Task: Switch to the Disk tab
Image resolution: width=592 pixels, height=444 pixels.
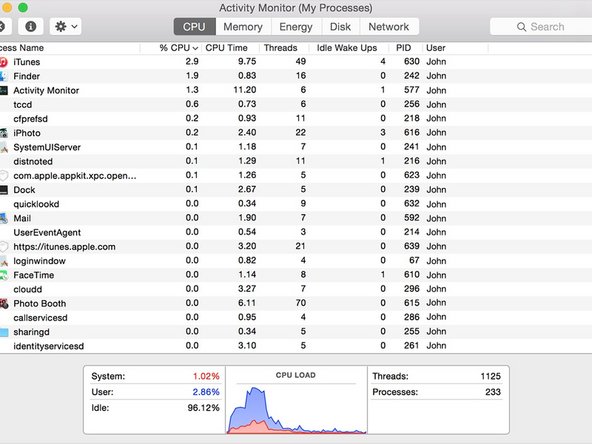Action: point(340,27)
